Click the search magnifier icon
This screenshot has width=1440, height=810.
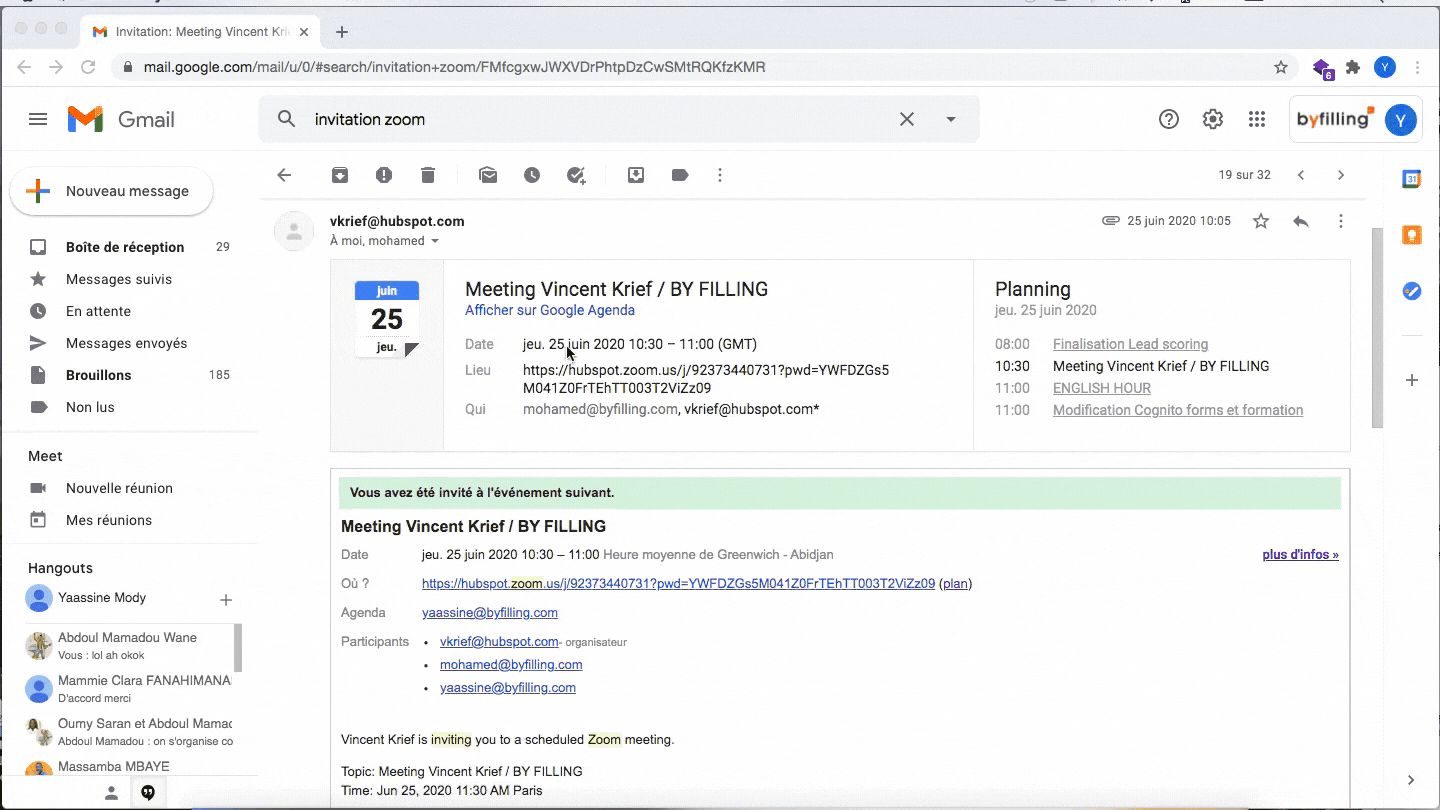tap(286, 119)
